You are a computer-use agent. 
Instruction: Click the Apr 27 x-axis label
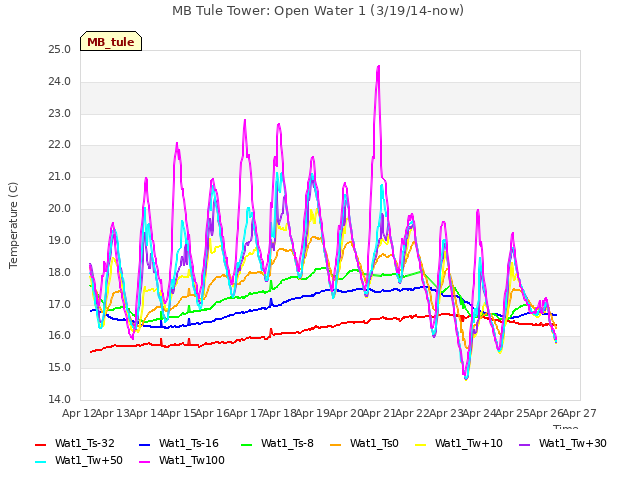click(x=580, y=413)
